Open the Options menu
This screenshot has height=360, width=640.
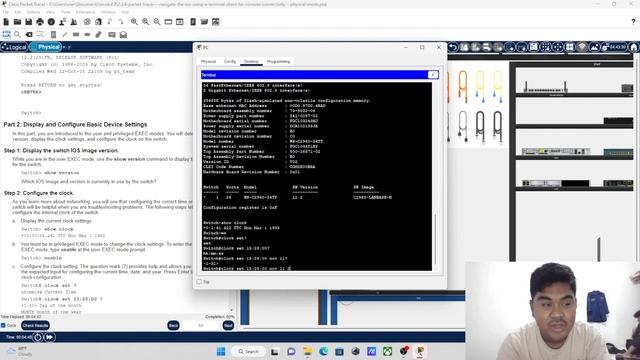tap(33, 12)
